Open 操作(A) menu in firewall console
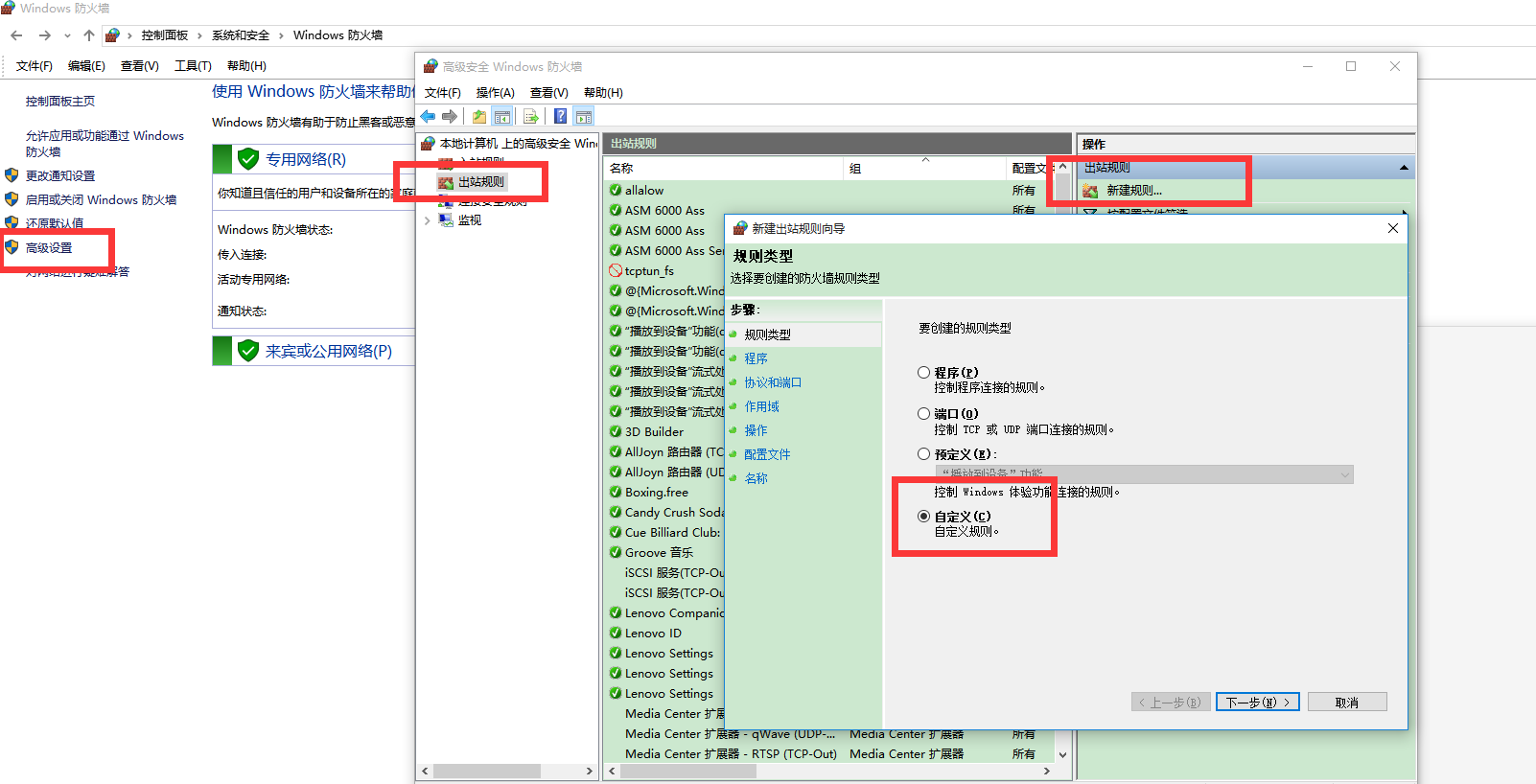The width and height of the screenshot is (1536, 784). [496, 93]
